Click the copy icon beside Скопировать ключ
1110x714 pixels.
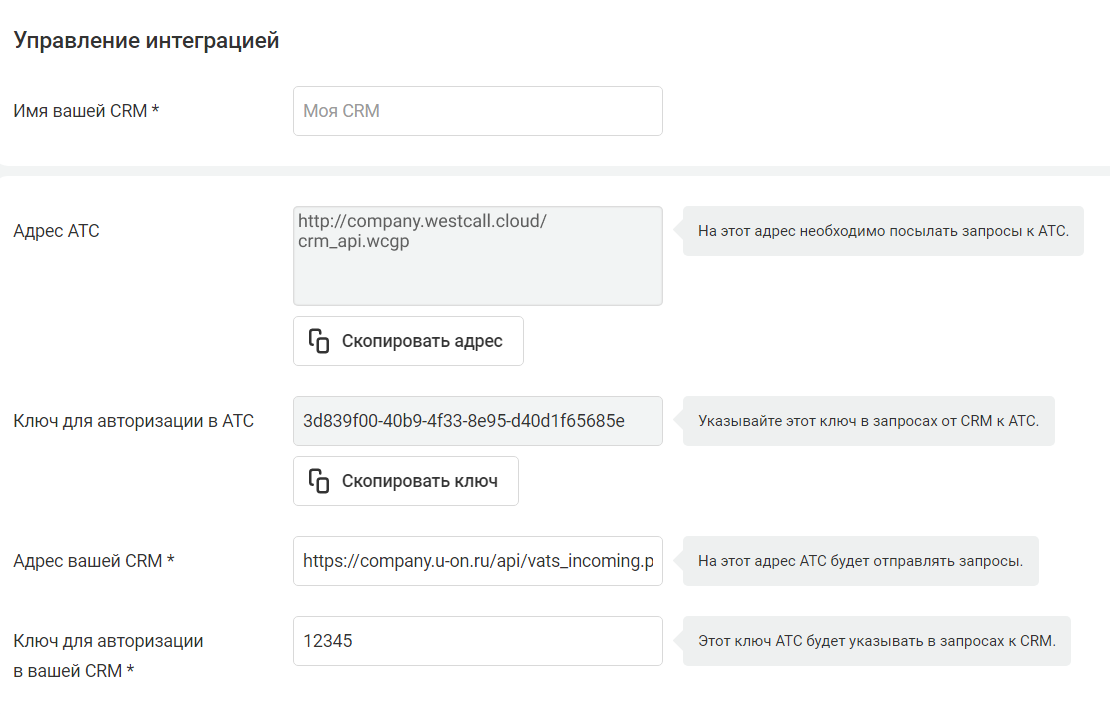pyautogui.click(x=319, y=481)
